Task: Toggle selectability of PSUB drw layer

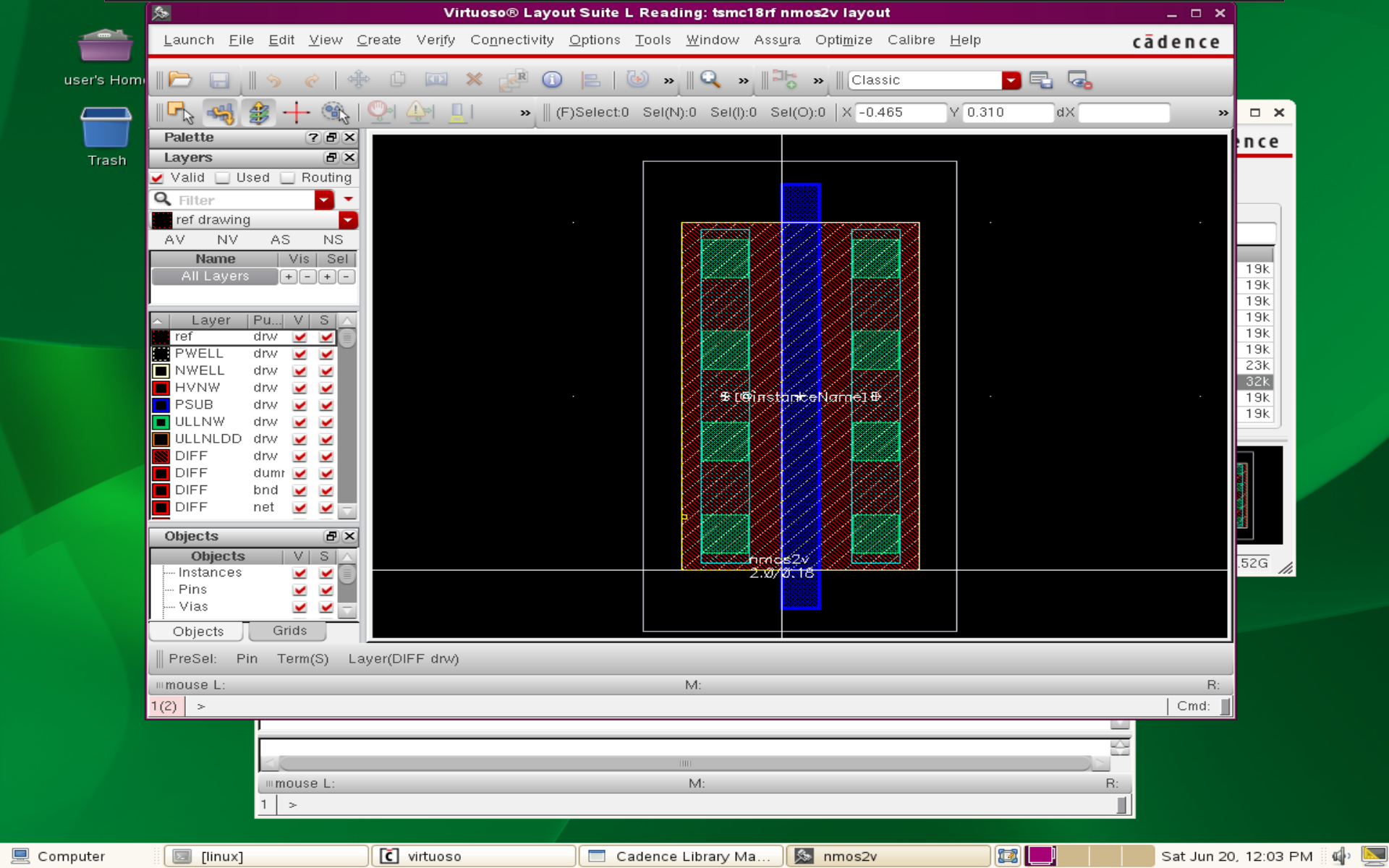Action: tap(326, 405)
